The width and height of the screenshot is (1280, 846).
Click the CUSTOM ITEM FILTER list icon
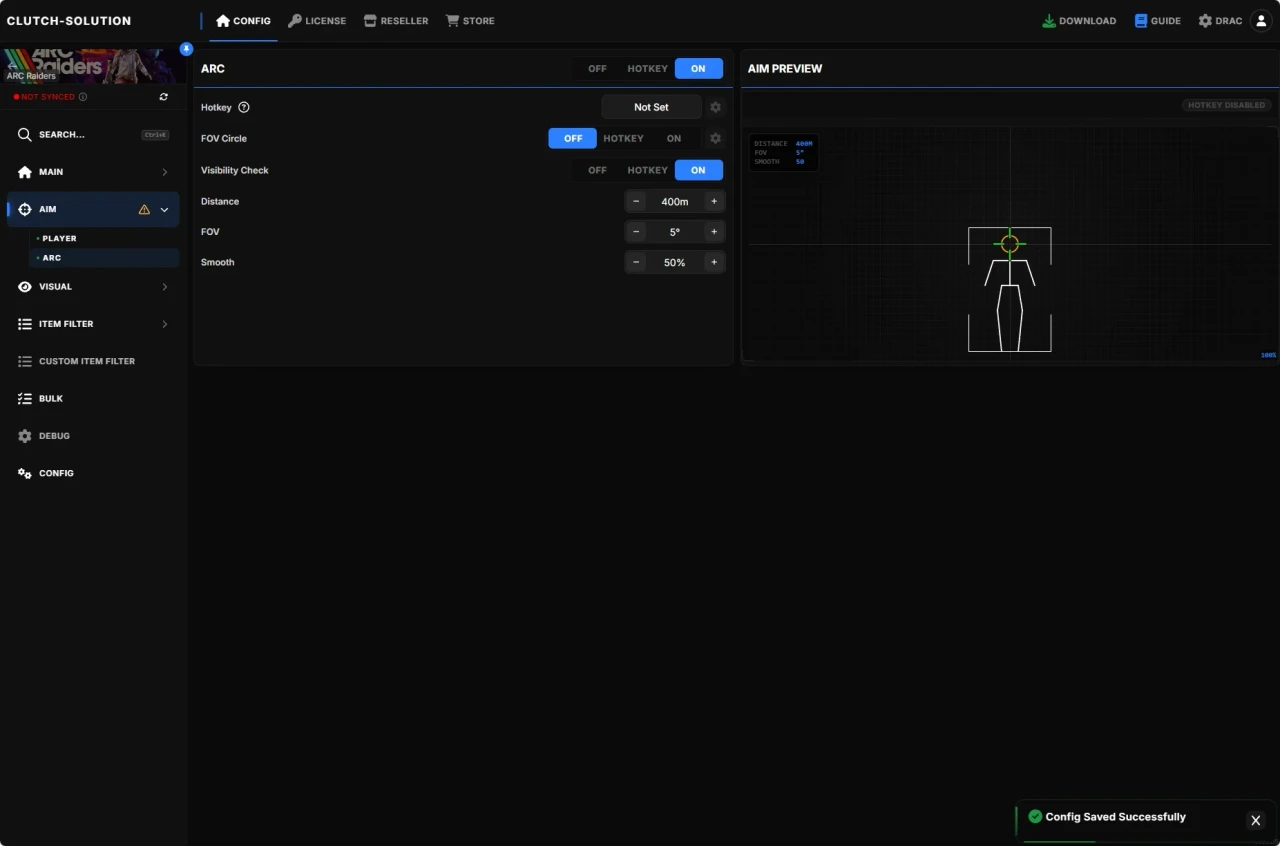point(25,361)
